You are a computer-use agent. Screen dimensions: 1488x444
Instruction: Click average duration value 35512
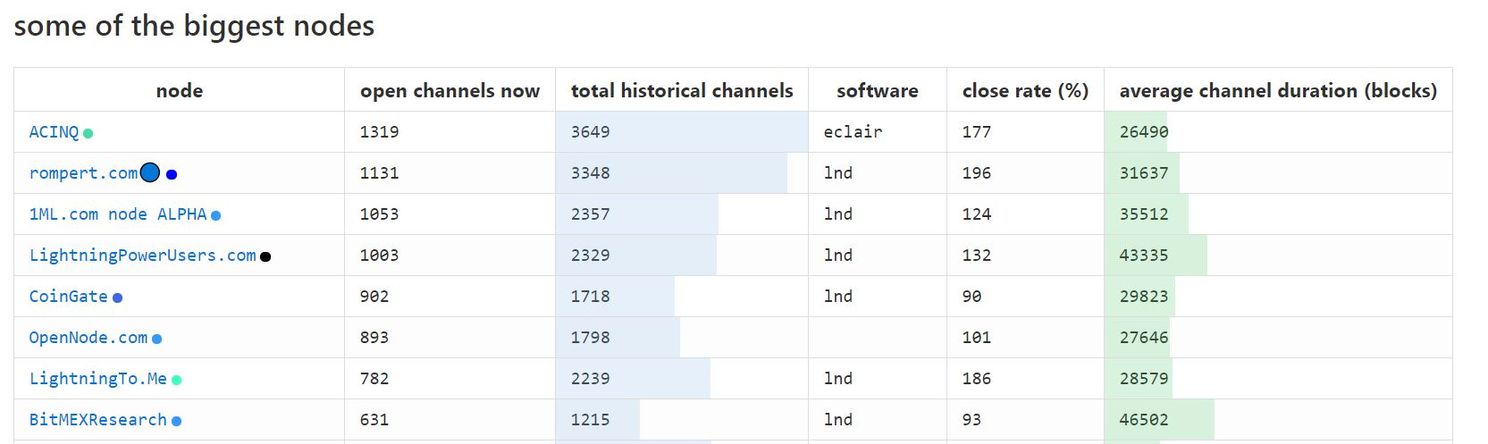[x=1143, y=214]
